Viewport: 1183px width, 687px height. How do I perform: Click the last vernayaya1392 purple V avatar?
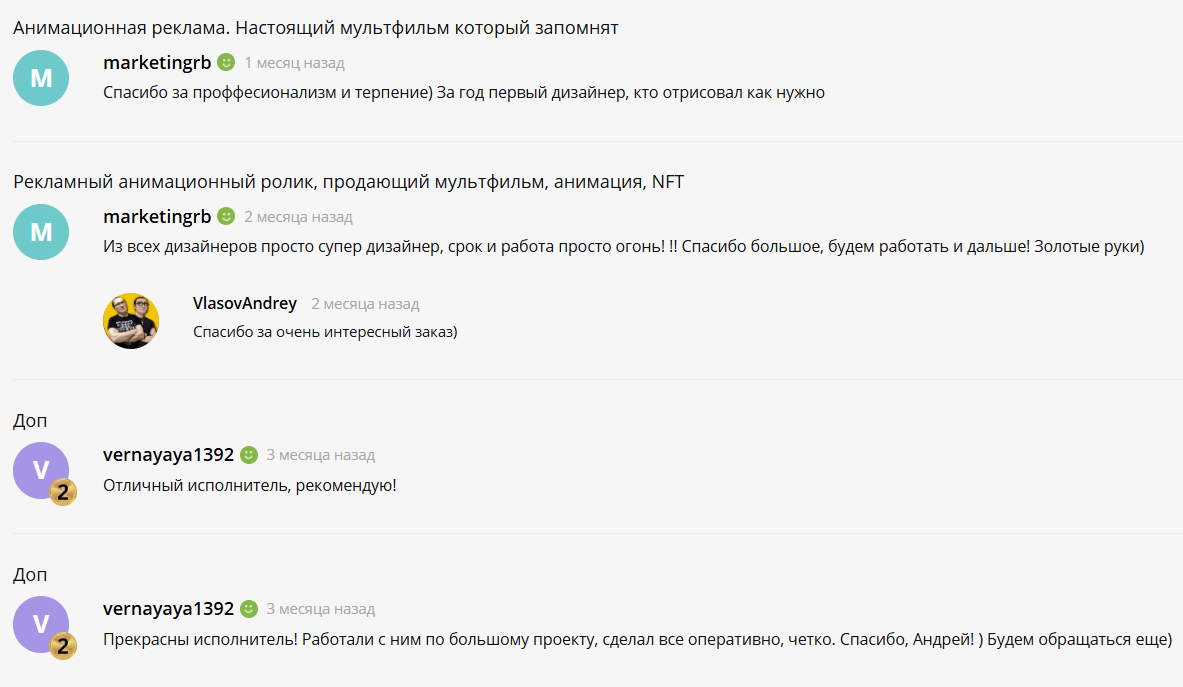tap(41, 624)
